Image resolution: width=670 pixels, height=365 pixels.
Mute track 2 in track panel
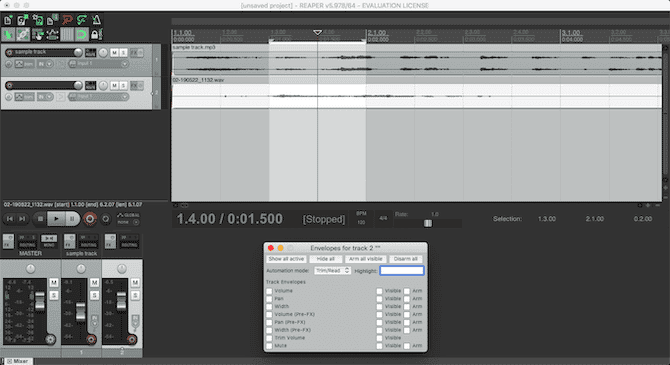coord(115,85)
